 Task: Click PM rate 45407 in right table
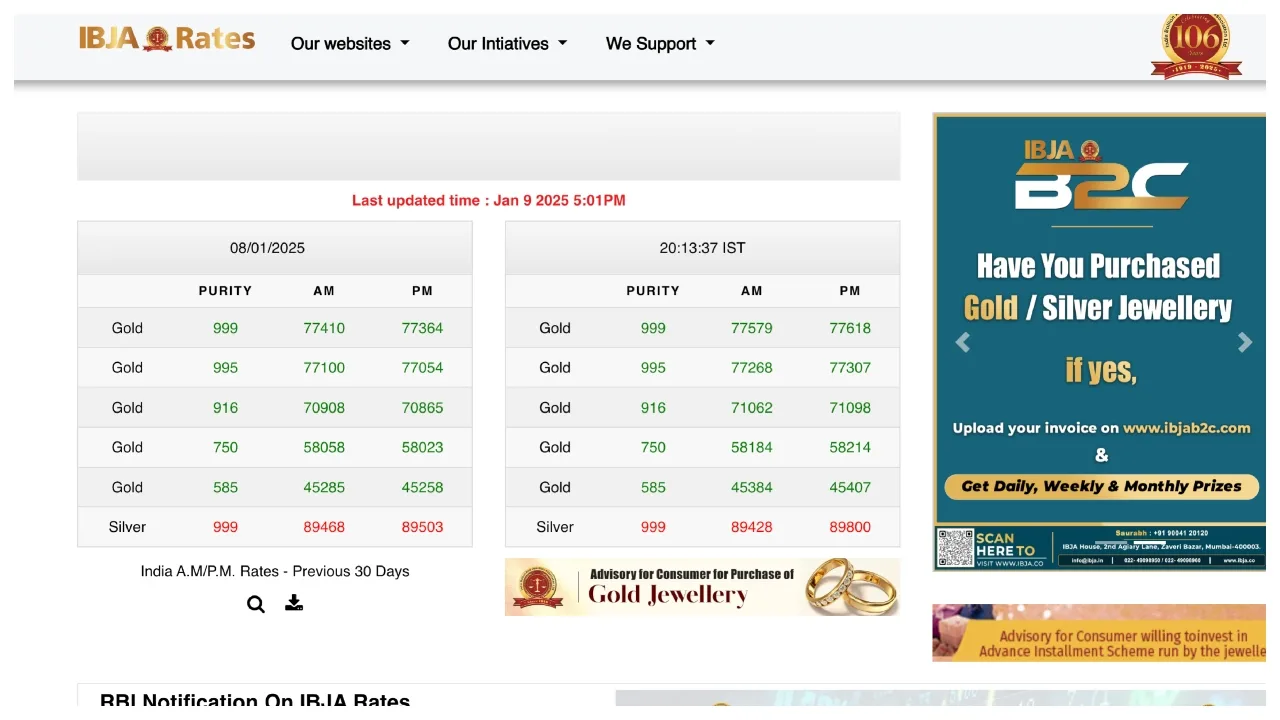point(850,488)
